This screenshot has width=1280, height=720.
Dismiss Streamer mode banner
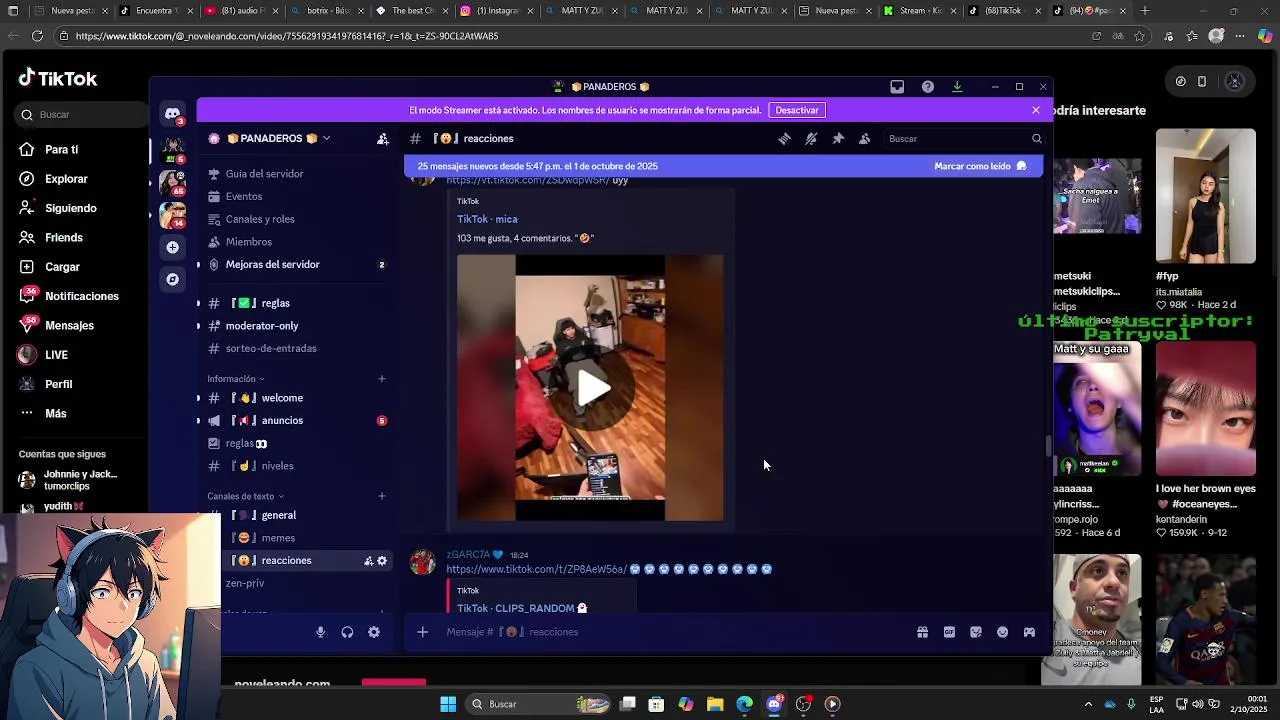pyautogui.click(x=1036, y=110)
